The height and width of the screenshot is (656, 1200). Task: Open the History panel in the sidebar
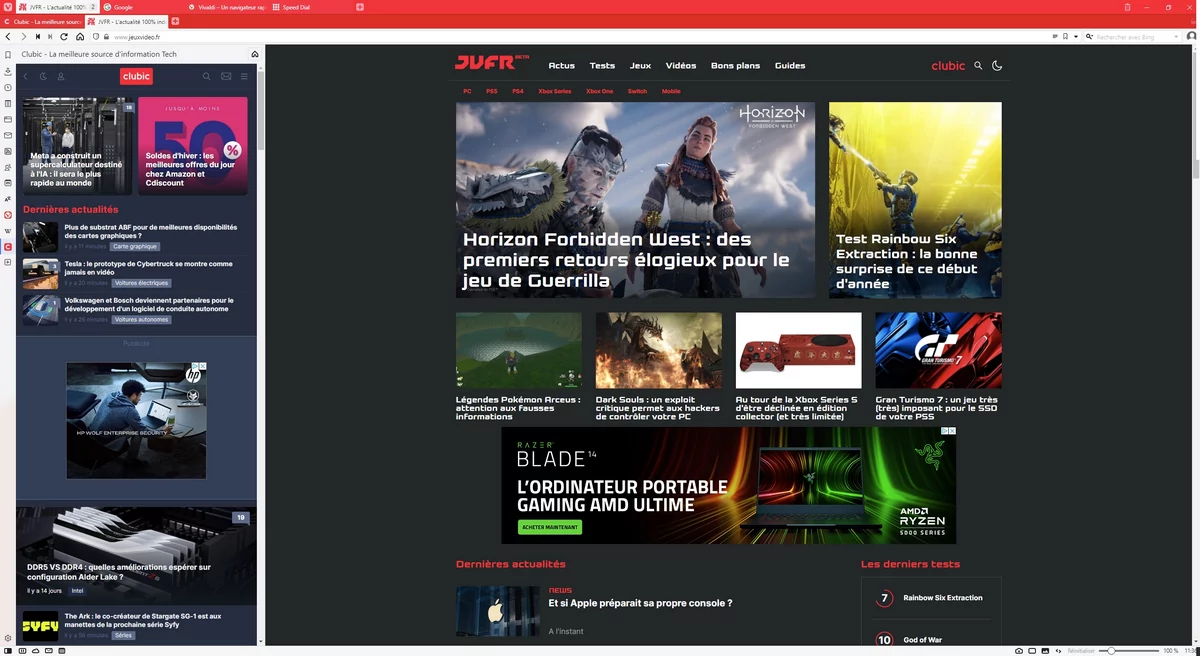click(8, 87)
